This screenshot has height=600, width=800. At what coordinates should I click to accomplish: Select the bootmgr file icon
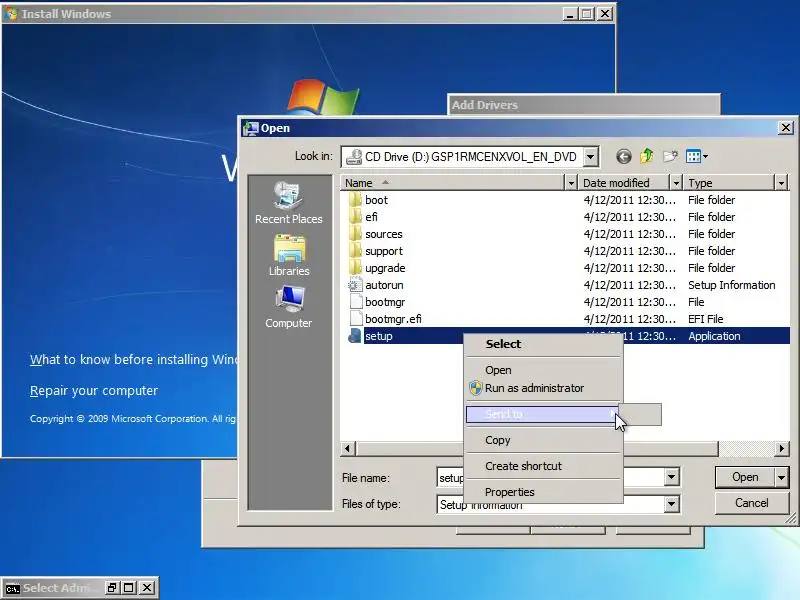tap(355, 302)
